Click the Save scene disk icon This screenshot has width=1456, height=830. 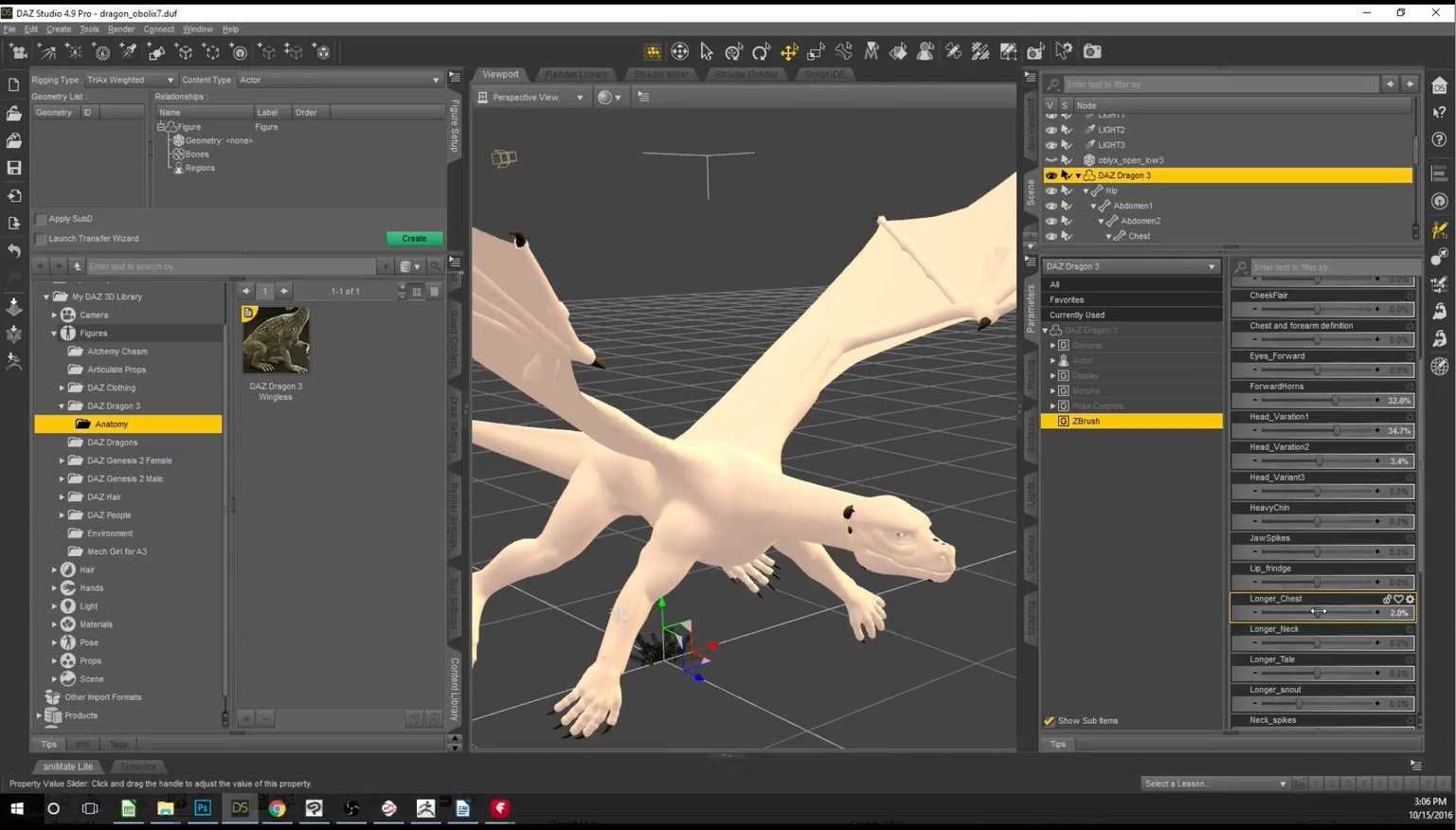tap(14, 168)
